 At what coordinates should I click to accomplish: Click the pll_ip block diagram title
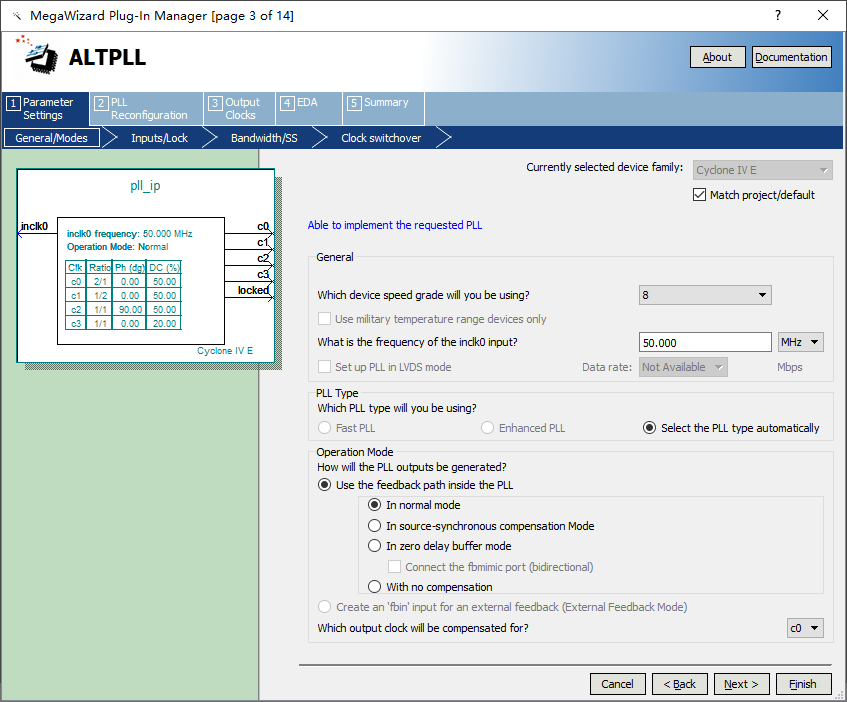point(145,186)
